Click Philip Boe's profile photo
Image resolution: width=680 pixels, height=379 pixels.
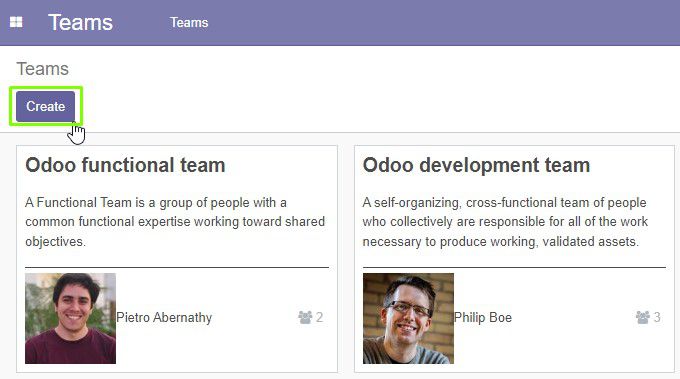408,318
